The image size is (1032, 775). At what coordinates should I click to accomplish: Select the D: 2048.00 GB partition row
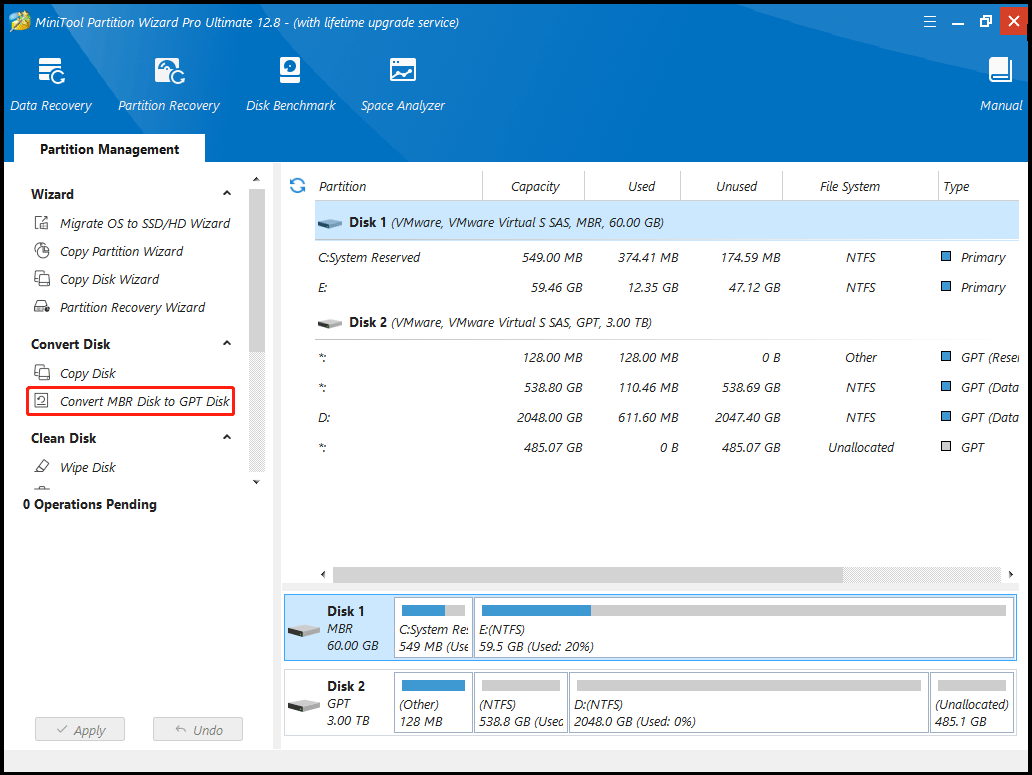667,417
